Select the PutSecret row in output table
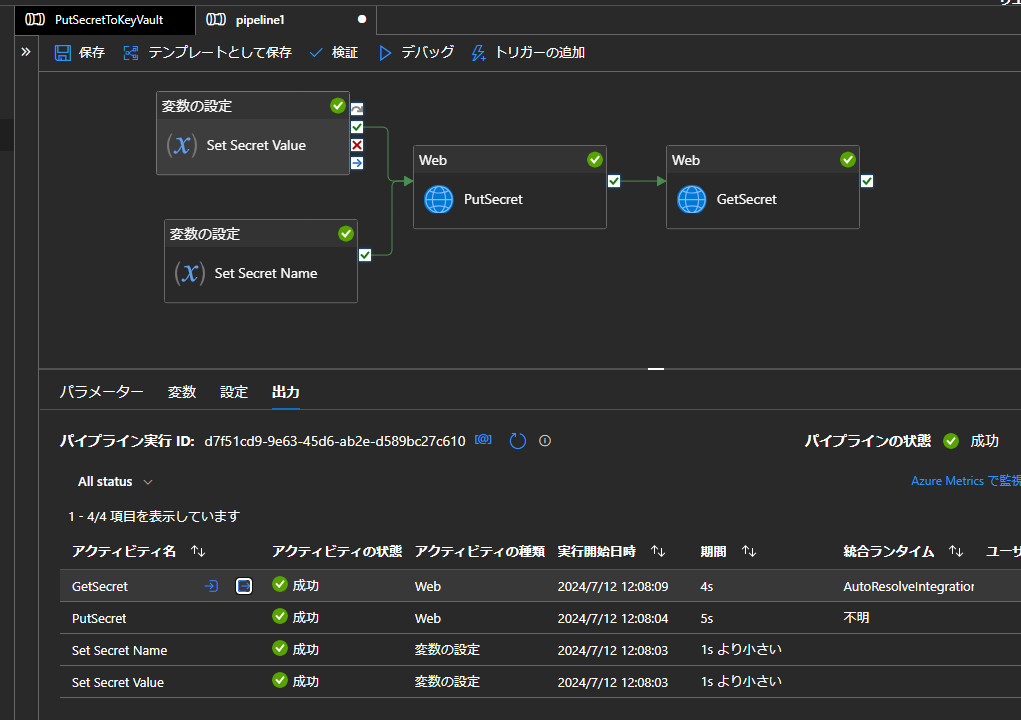 [x=540, y=618]
